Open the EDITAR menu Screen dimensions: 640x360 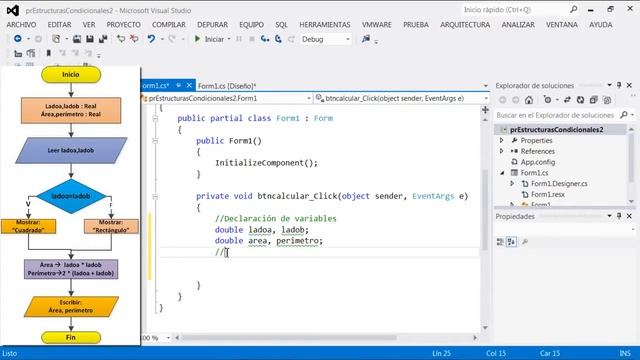point(59,25)
